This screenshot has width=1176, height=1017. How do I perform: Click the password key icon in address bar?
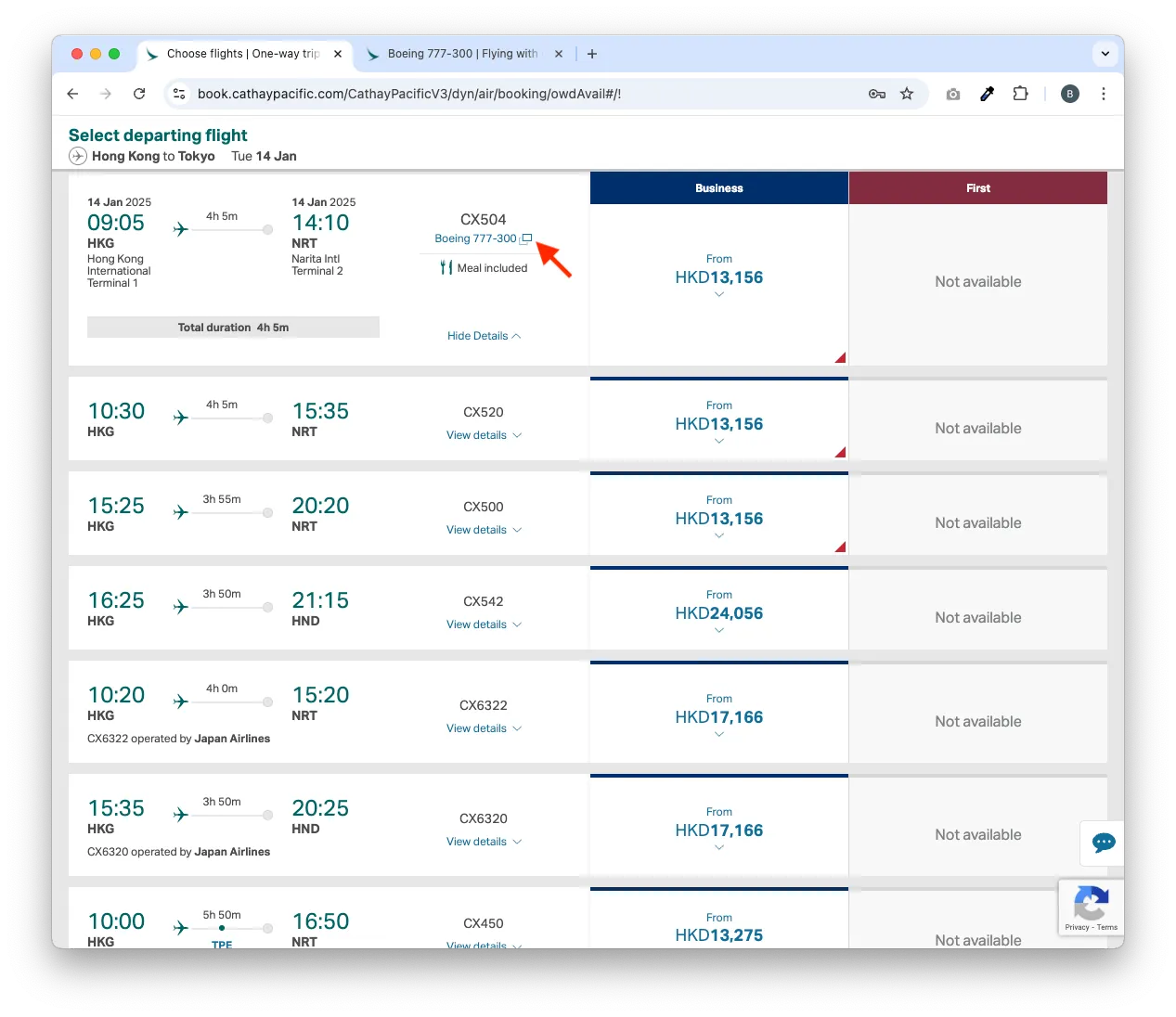tap(876, 94)
